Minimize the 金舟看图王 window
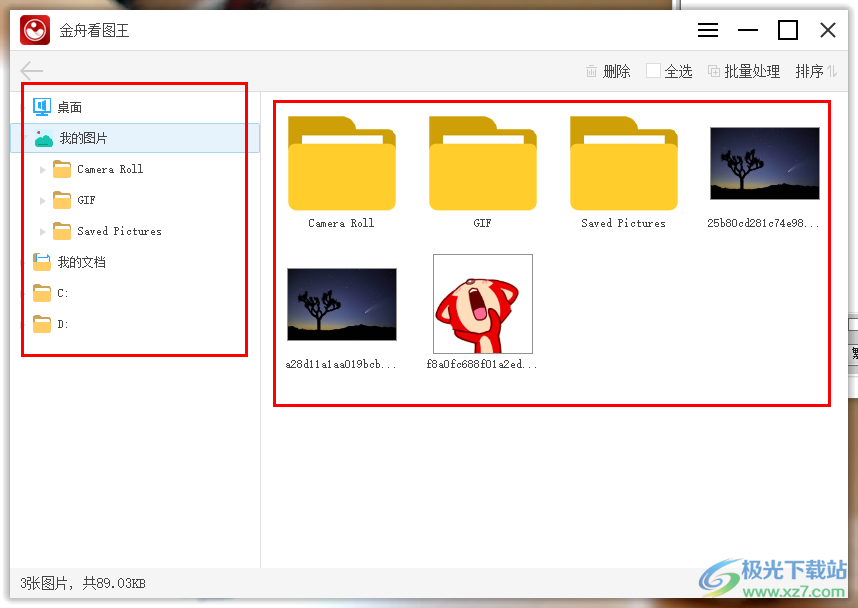The width and height of the screenshot is (858, 608). [x=747, y=30]
